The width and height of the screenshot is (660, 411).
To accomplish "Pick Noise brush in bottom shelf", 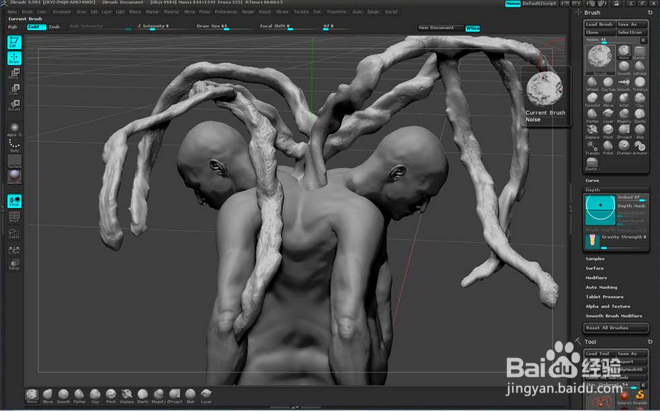I will pyautogui.click(x=32, y=396).
